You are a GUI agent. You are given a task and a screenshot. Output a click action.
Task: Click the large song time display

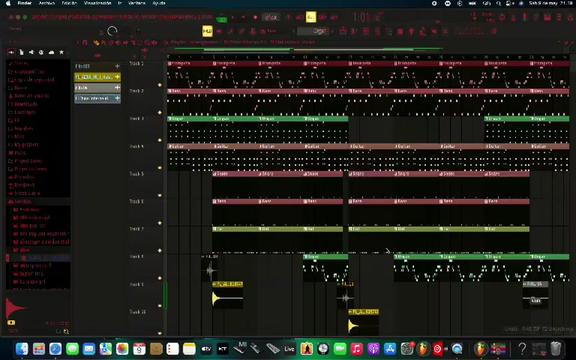[368, 17]
